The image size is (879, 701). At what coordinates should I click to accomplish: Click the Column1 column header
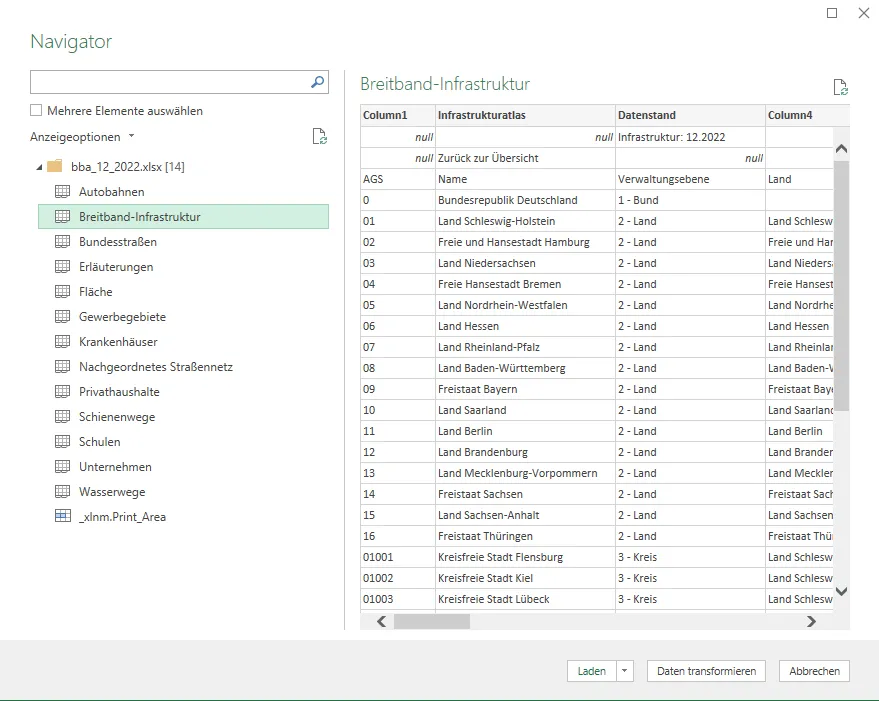(398, 116)
